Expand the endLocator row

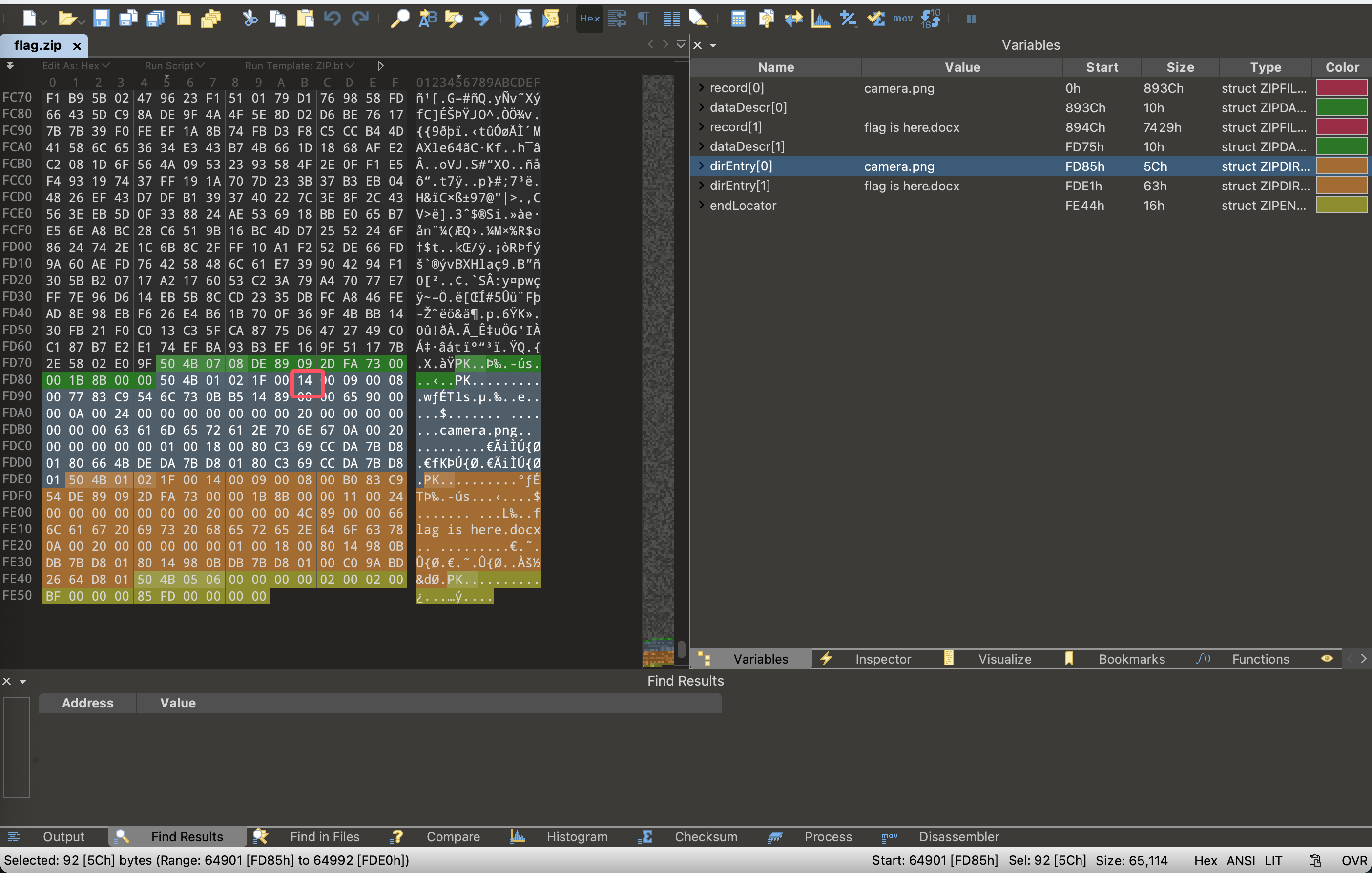tap(702, 205)
